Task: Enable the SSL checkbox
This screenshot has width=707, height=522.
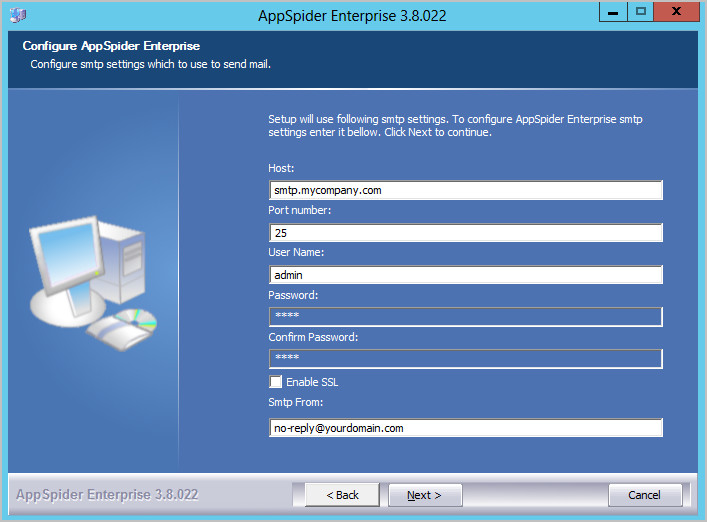Action: coord(276,382)
